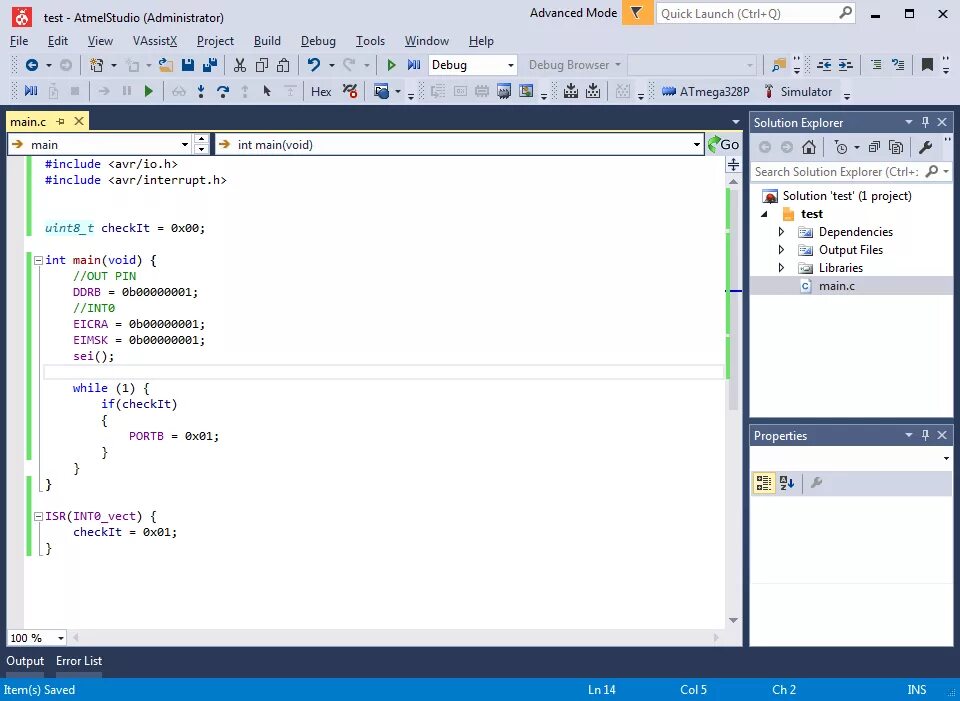Click the ATmega328P device button

[x=706, y=92]
